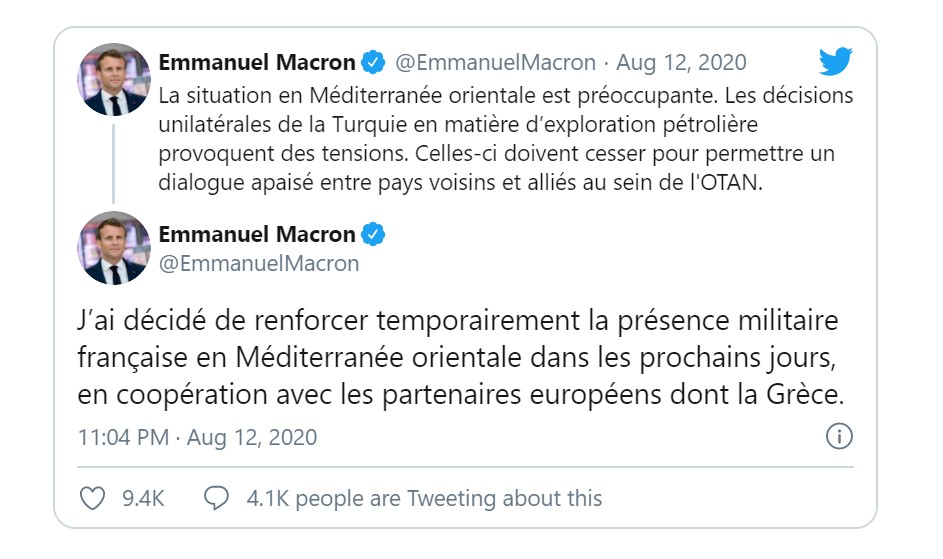Click the 11:04 PM timestamp
Screen dimensions: 943x559
(x=123, y=437)
